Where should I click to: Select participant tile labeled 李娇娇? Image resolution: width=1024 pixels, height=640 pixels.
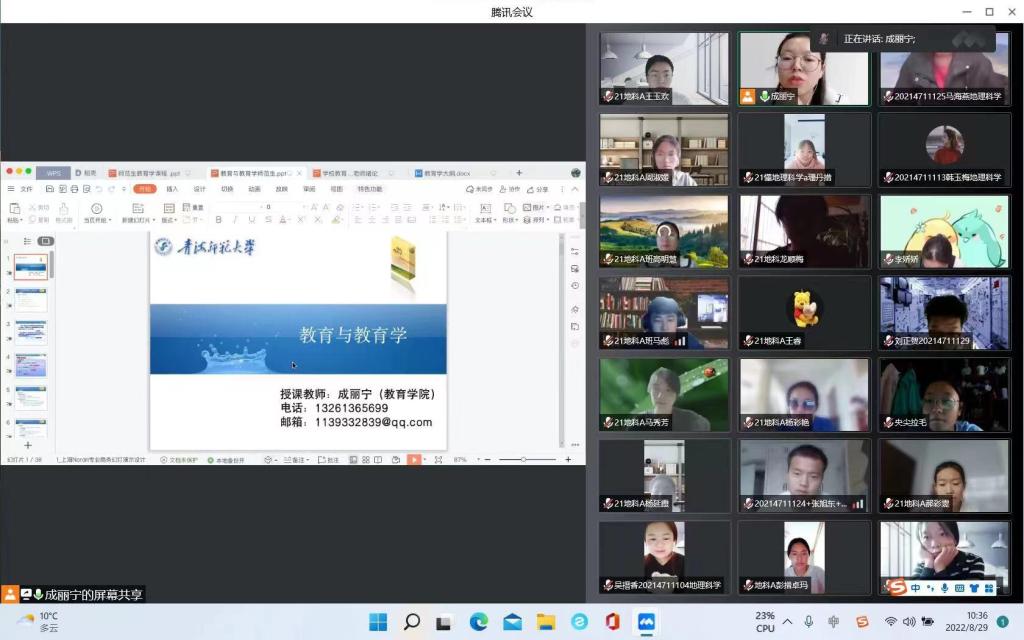(944, 232)
